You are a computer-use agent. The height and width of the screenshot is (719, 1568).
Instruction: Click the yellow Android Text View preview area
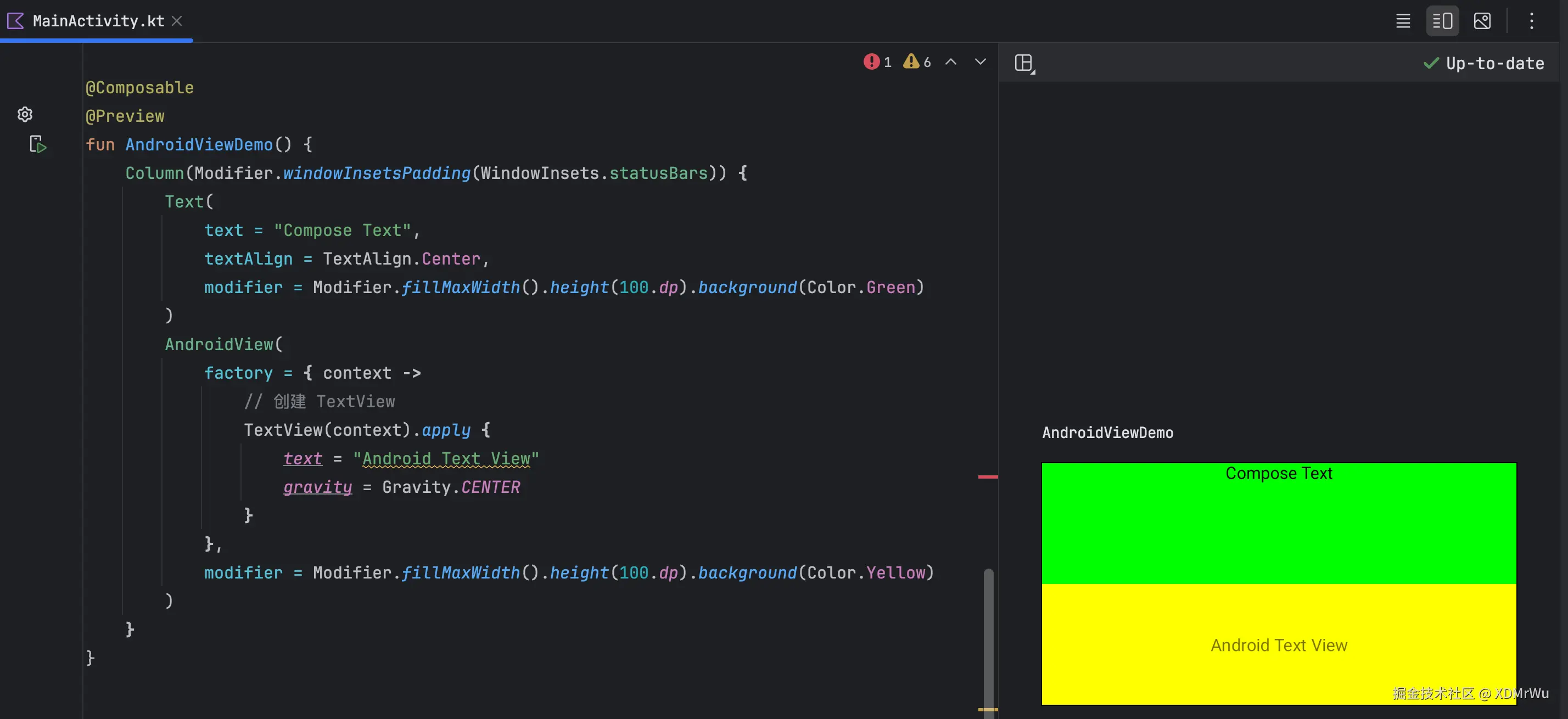(x=1278, y=644)
